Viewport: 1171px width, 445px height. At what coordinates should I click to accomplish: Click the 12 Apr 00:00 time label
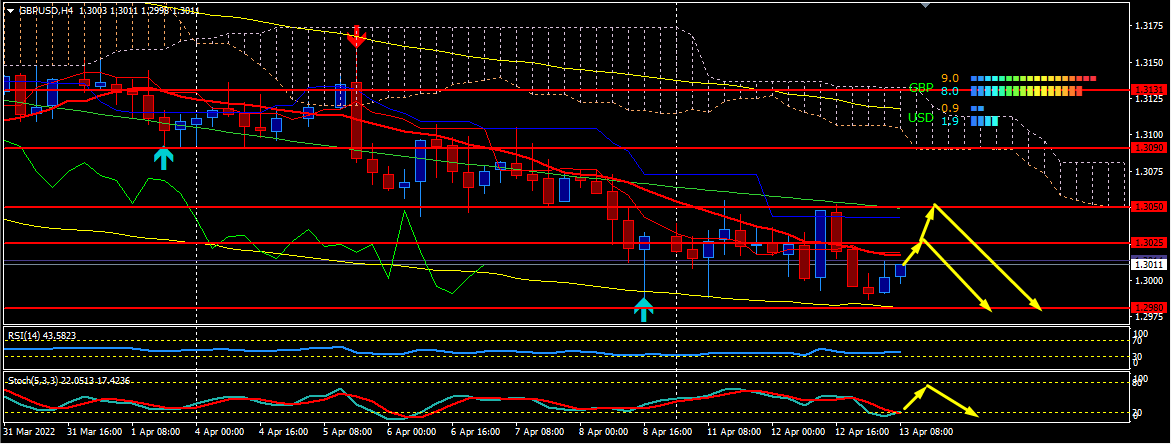799,432
